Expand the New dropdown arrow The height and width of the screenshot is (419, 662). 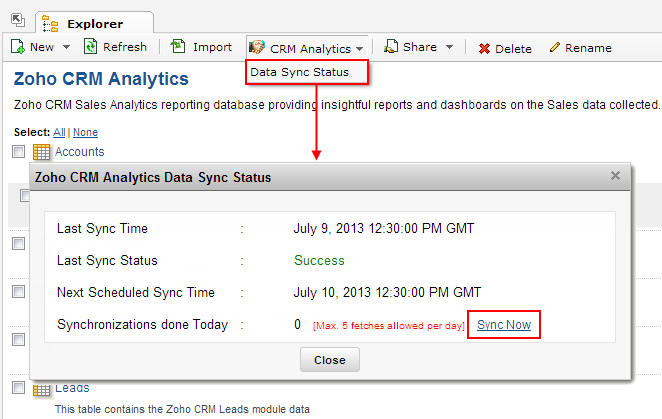66,47
